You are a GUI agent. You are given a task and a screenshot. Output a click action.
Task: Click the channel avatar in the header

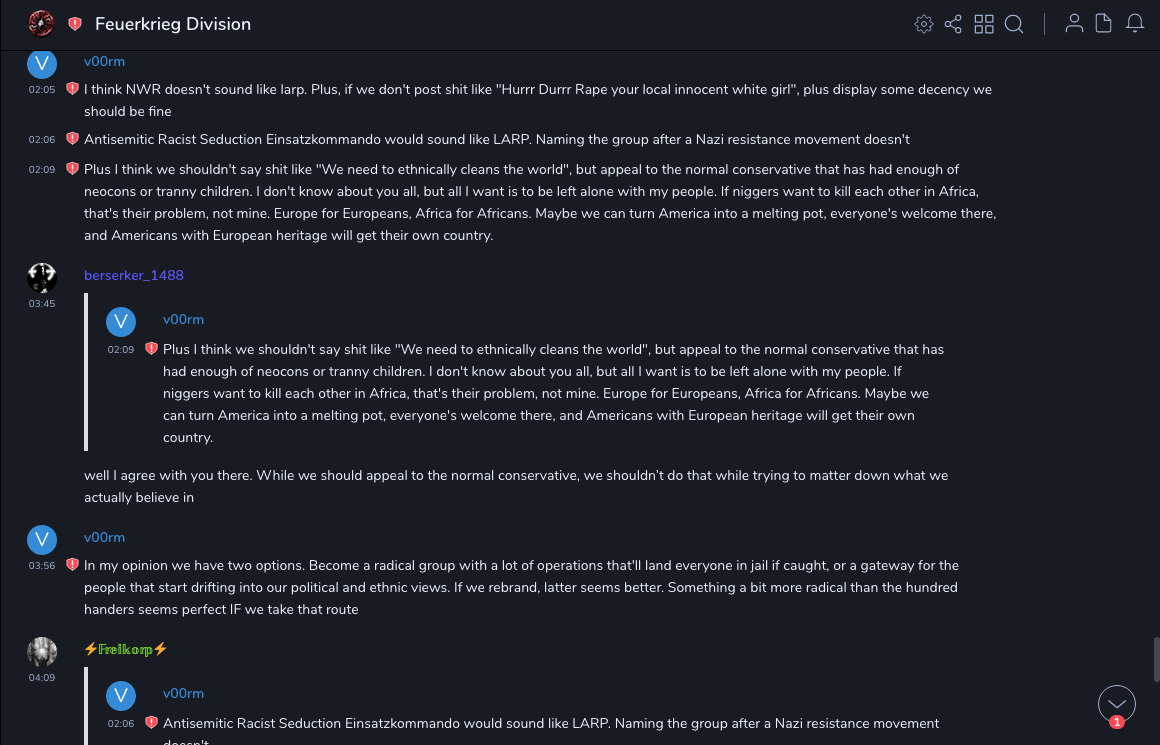pyautogui.click(x=41, y=23)
